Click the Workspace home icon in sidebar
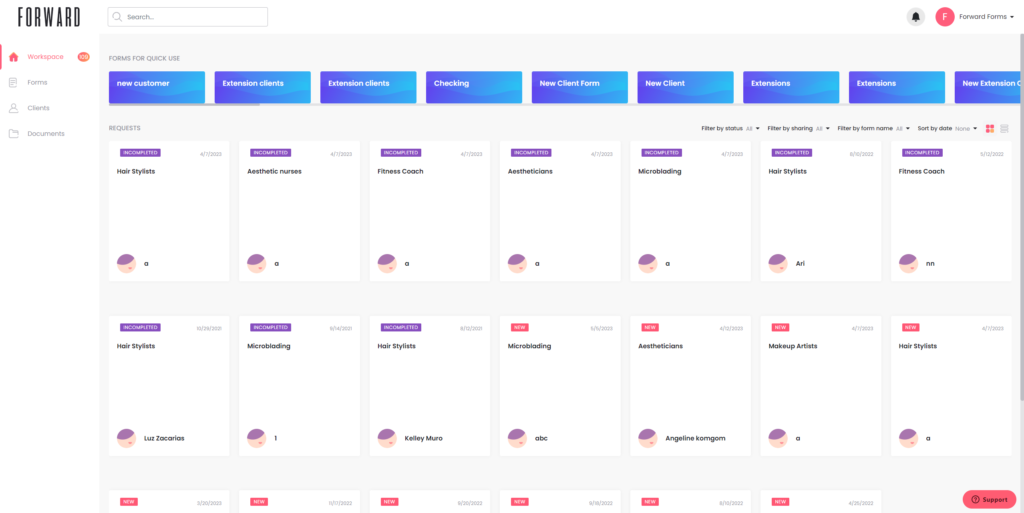The height and width of the screenshot is (513, 1024). pyautogui.click(x=14, y=57)
